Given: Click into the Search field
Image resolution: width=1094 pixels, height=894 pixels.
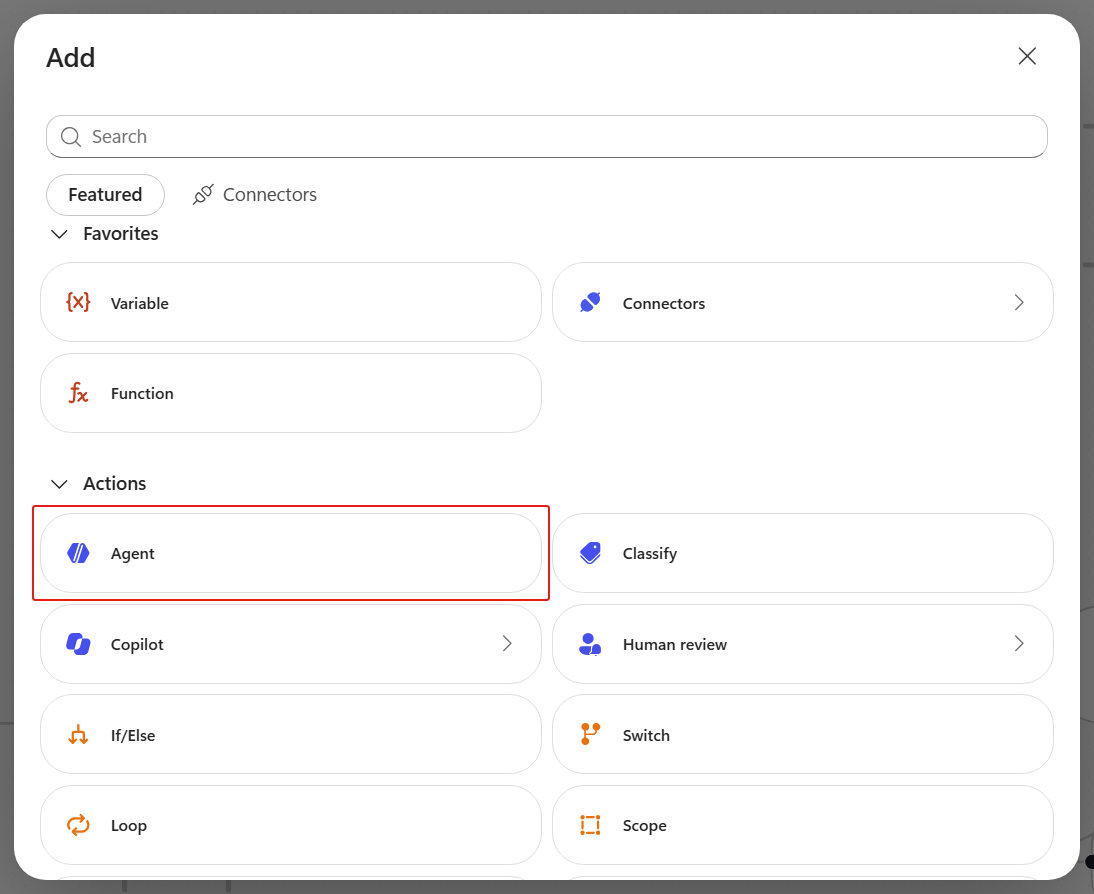Looking at the screenshot, I should pos(547,137).
